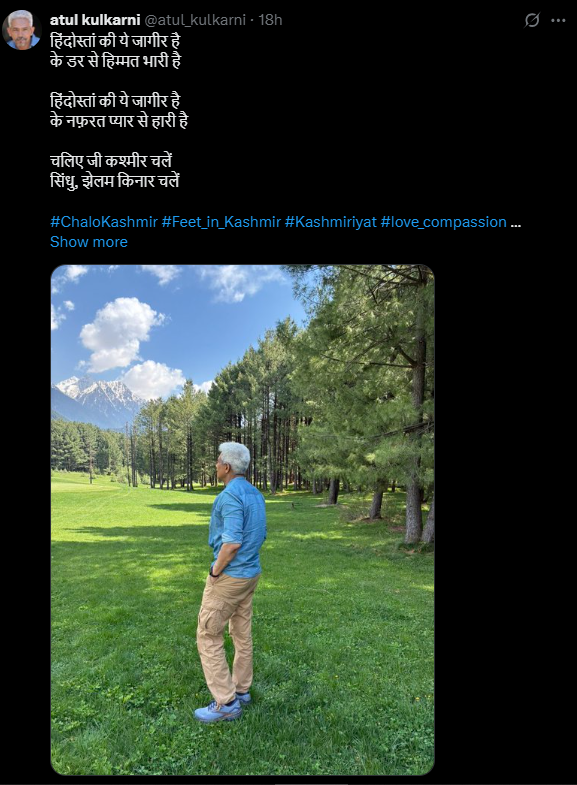Click the line "सिंधु, झेलम किनार चलें"
The width and height of the screenshot is (577, 785).
pos(115,181)
